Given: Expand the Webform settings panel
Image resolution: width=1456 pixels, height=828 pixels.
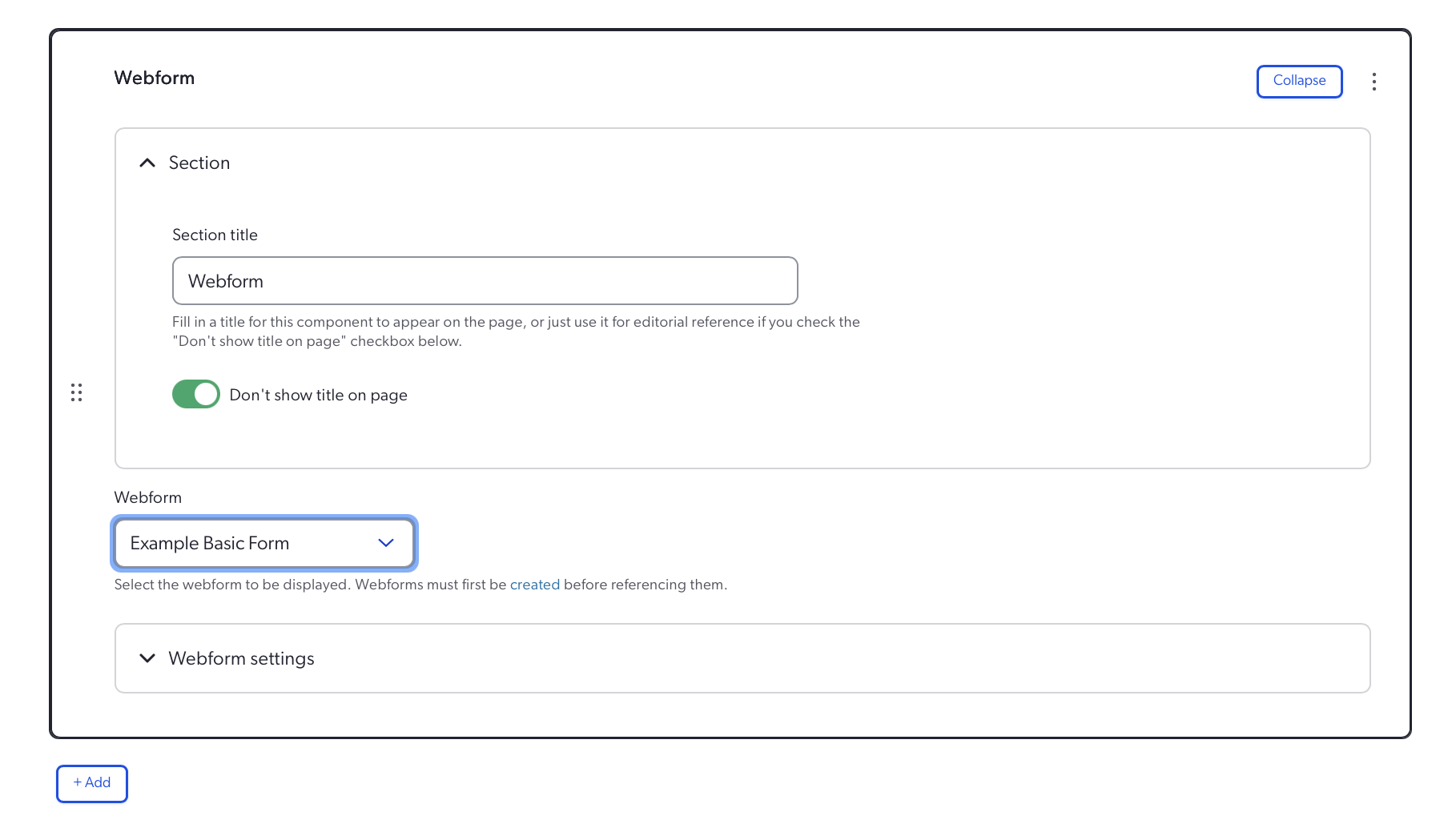Looking at the screenshot, I should (742, 658).
